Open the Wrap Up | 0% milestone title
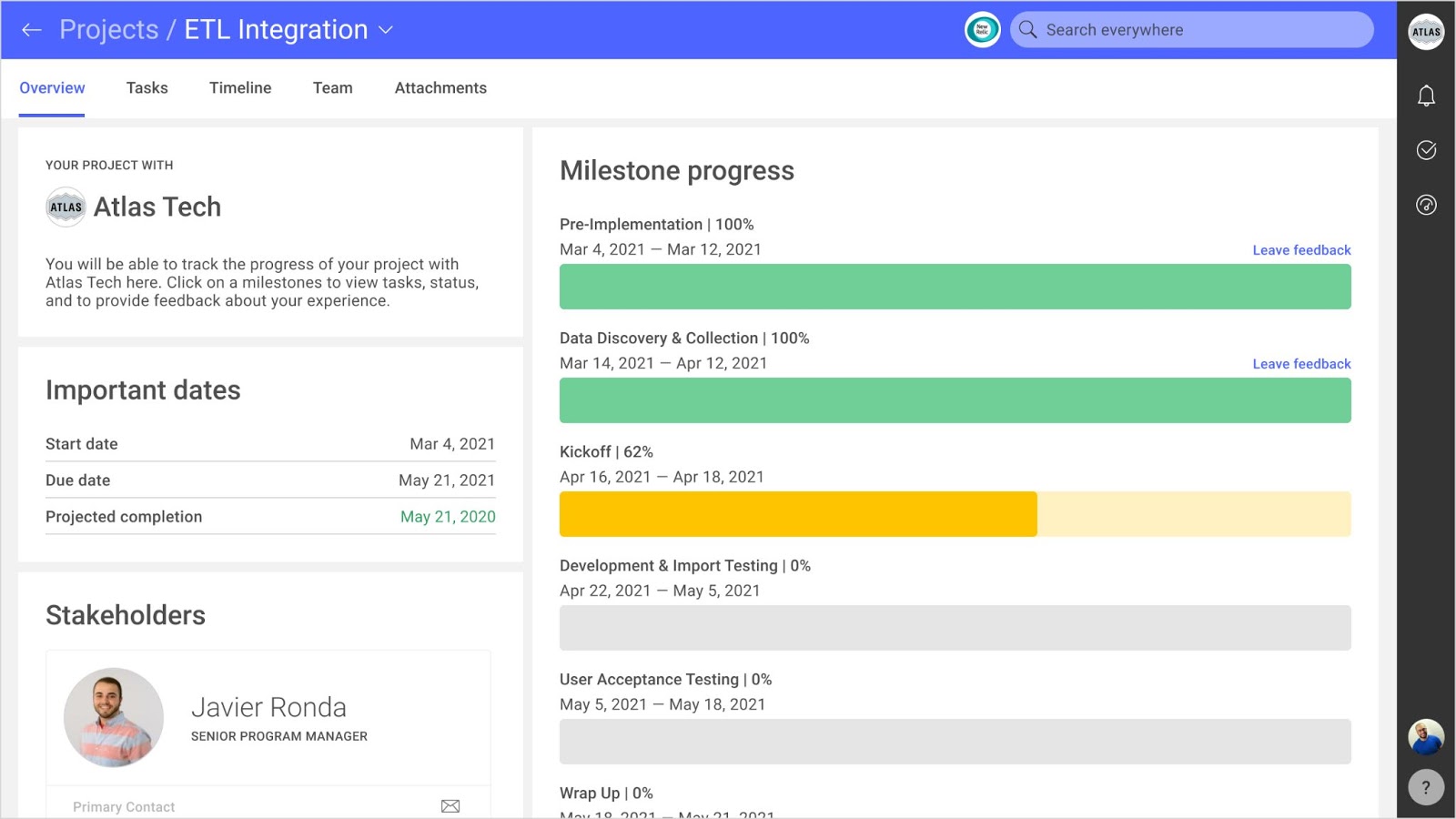Image resolution: width=1456 pixels, height=819 pixels. point(606,794)
